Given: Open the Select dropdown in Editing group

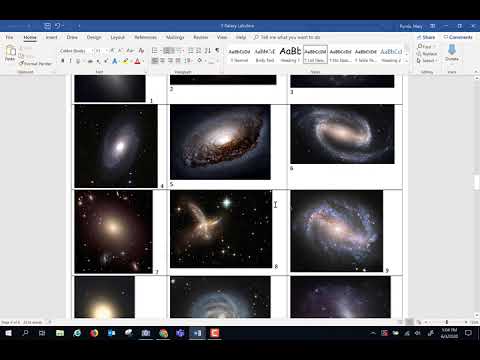Looking at the screenshot, I should click(428, 61).
